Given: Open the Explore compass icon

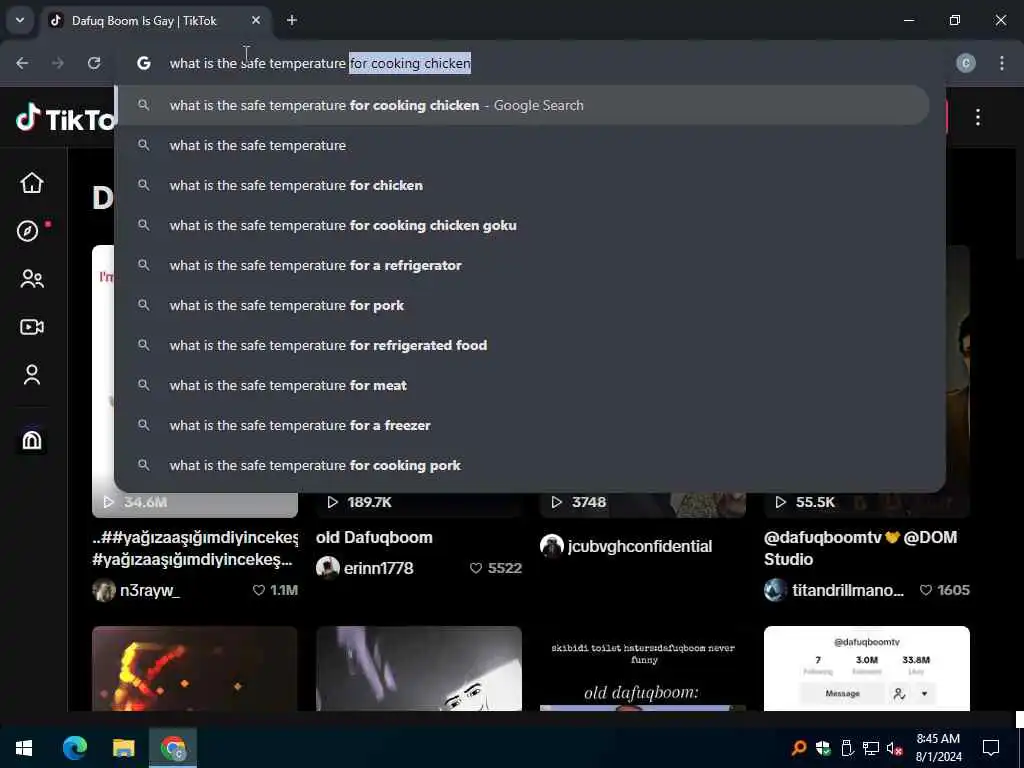Looking at the screenshot, I should (x=27, y=231).
